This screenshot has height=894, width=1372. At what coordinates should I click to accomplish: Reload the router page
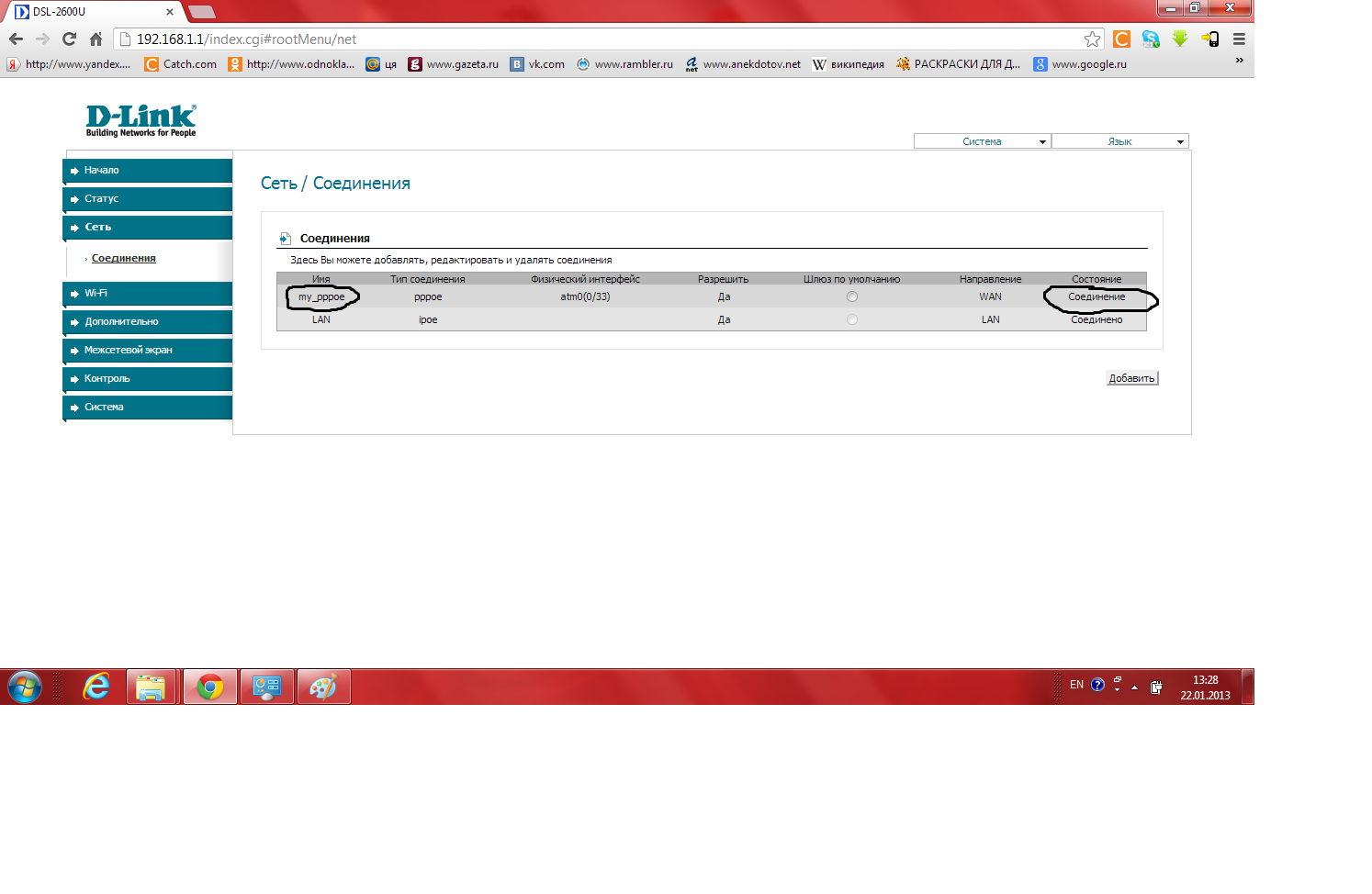click(69, 39)
